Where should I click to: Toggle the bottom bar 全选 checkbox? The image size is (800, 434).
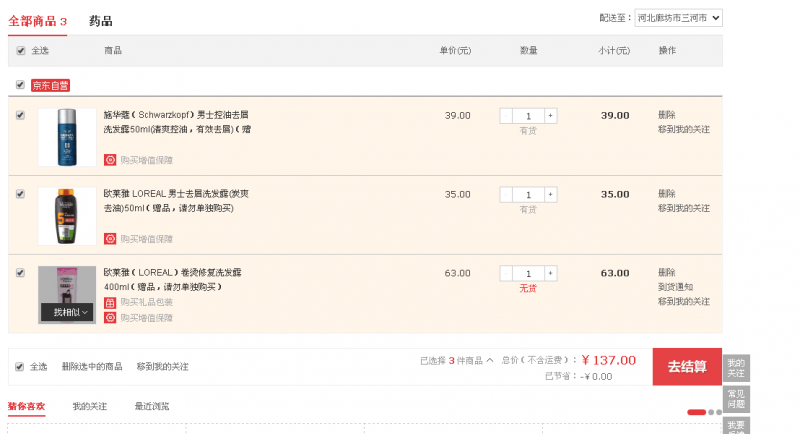pyautogui.click(x=19, y=367)
